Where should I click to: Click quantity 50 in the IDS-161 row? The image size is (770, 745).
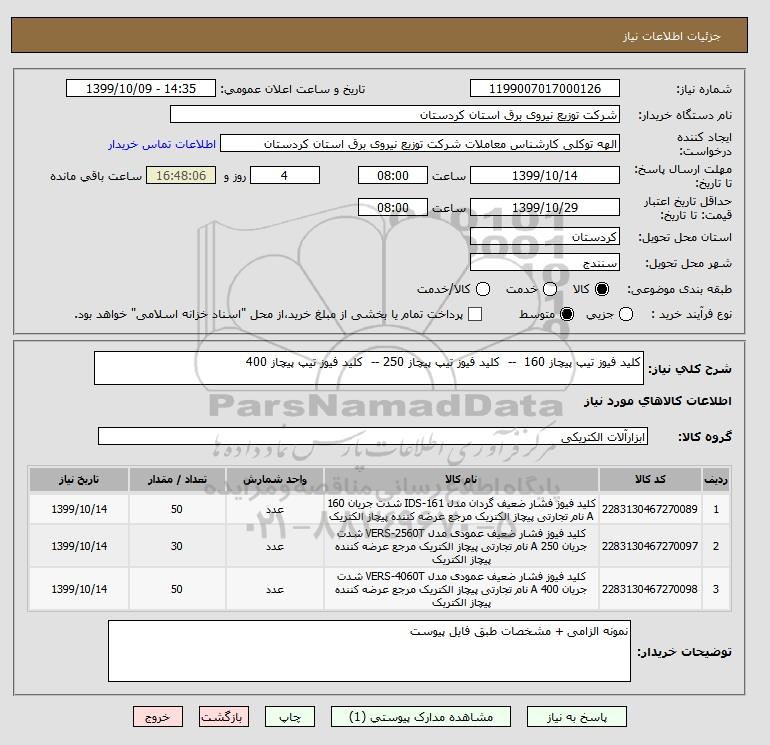[x=177, y=509]
